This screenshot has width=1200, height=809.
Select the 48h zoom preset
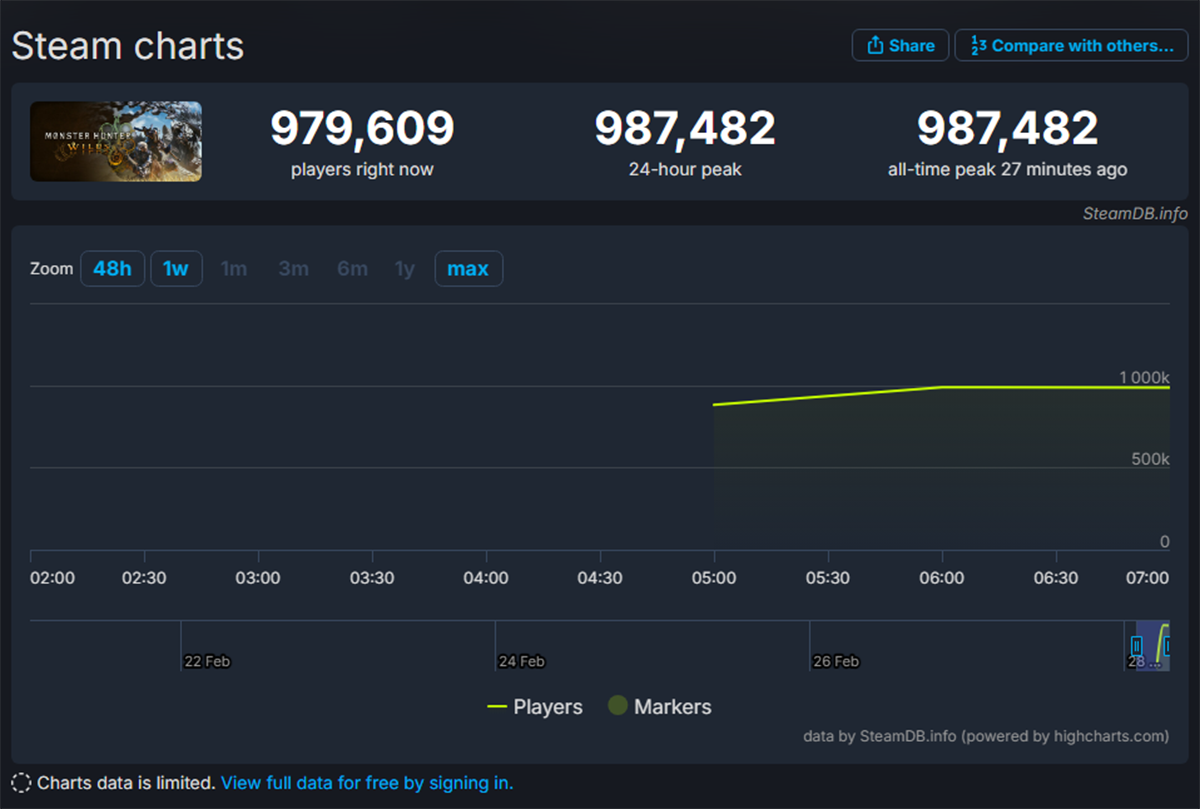(x=112, y=268)
